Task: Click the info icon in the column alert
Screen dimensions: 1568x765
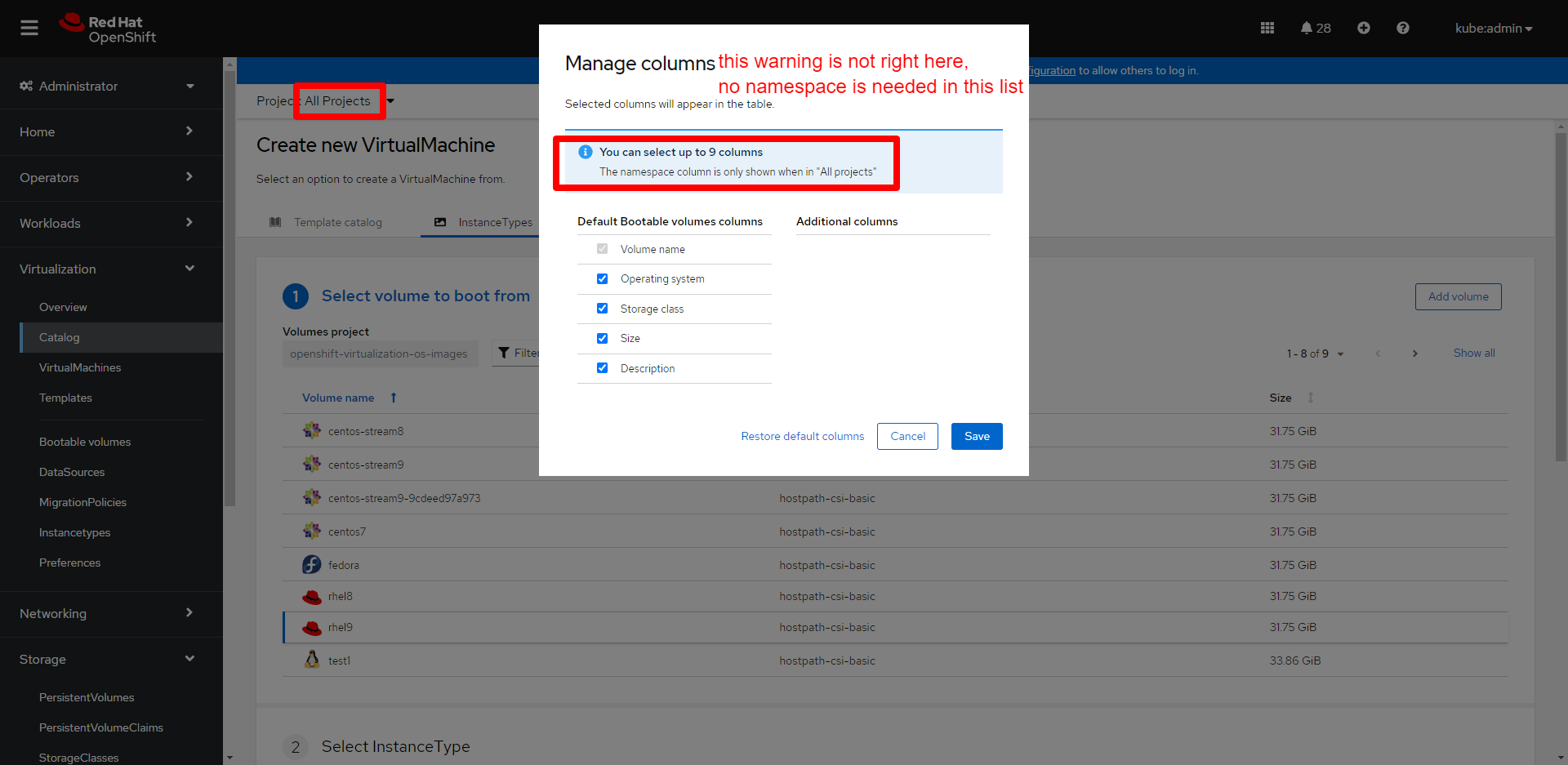Action: pyautogui.click(x=585, y=152)
